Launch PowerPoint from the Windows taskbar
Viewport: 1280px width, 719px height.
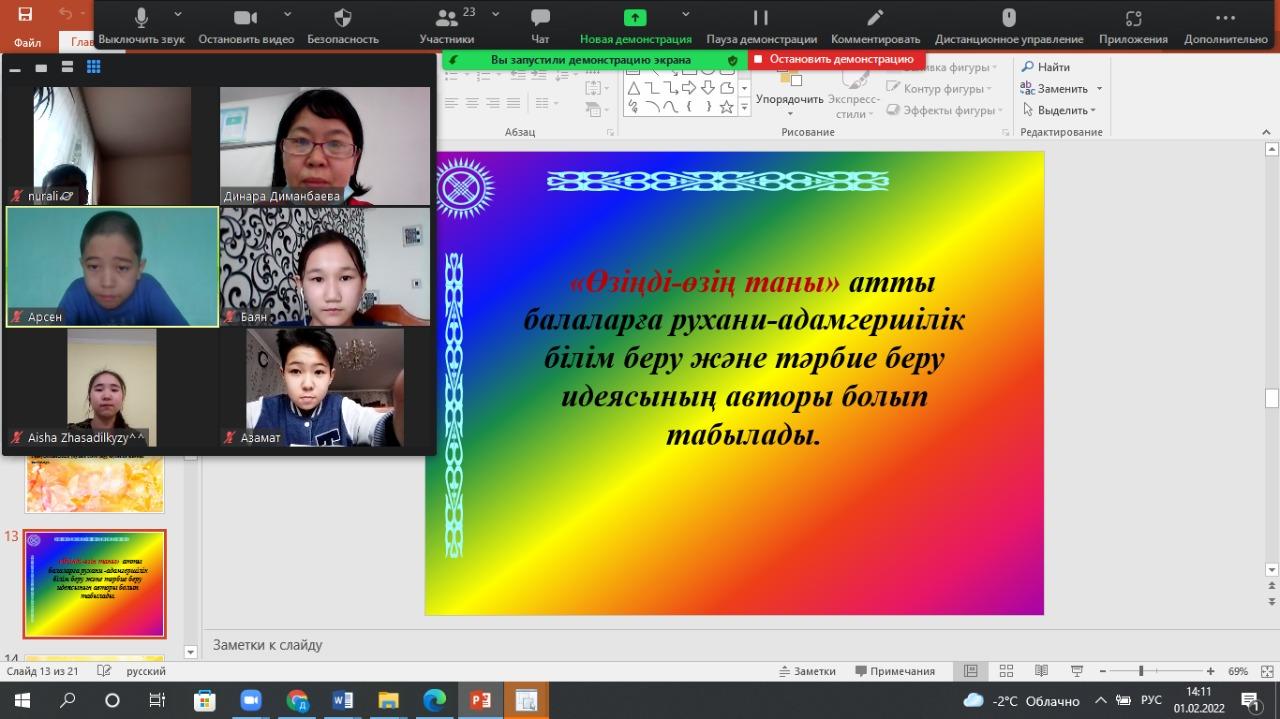[x=480, y=700]
